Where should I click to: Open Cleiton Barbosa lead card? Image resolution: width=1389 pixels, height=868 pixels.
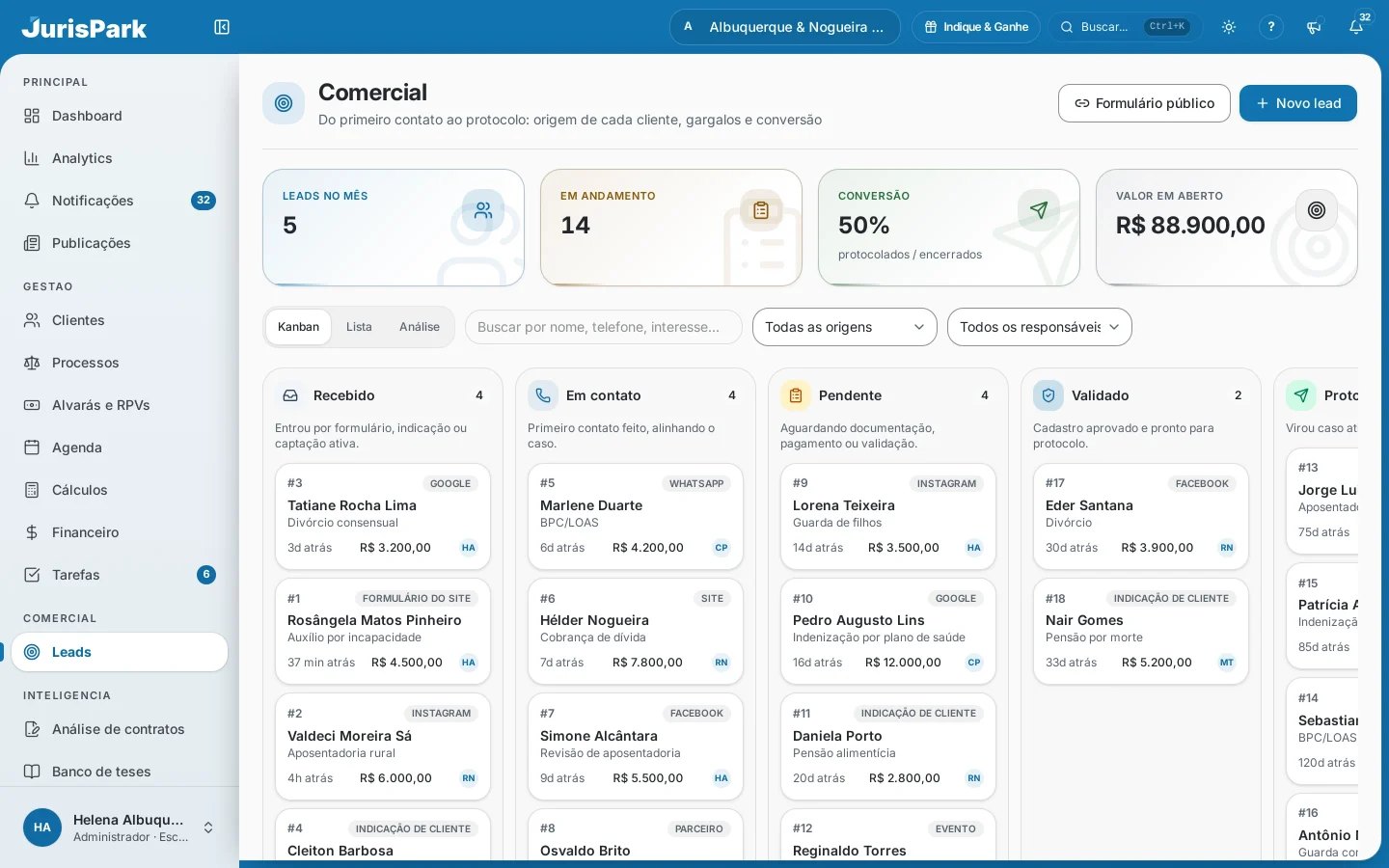click(x=383, y=834)
